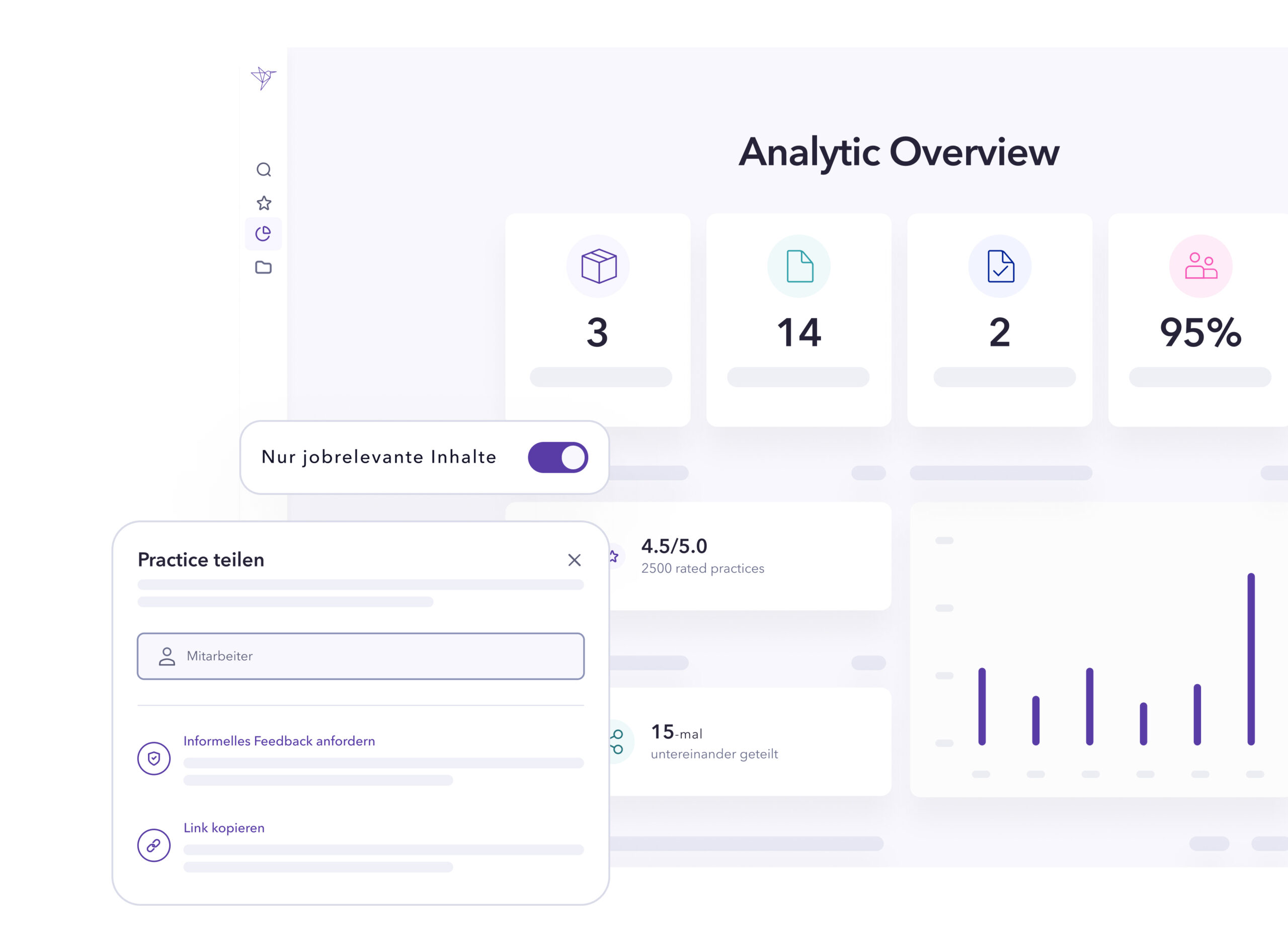Click the tallest purple bar in chart
The width and height of the screenshot is (1288, 935).
[x=1251, y=658]
